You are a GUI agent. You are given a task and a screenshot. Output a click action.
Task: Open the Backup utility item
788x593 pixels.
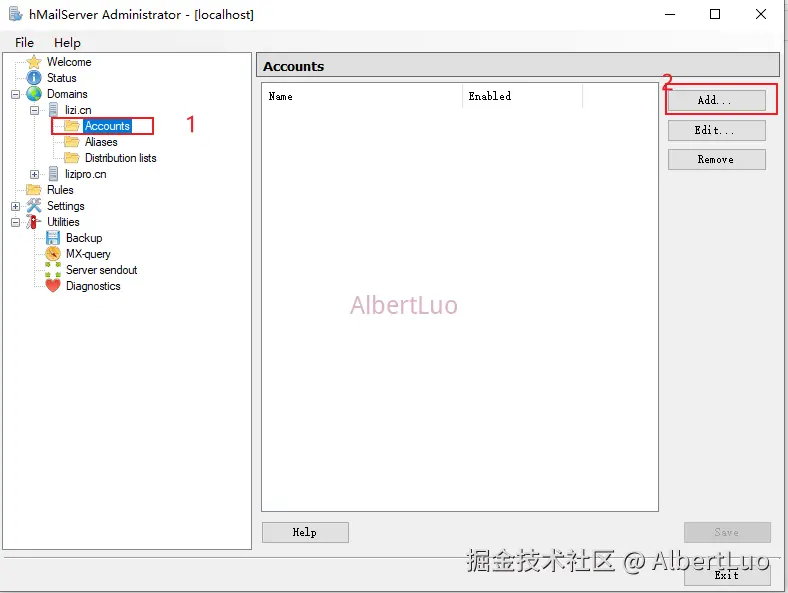point(84,238)
